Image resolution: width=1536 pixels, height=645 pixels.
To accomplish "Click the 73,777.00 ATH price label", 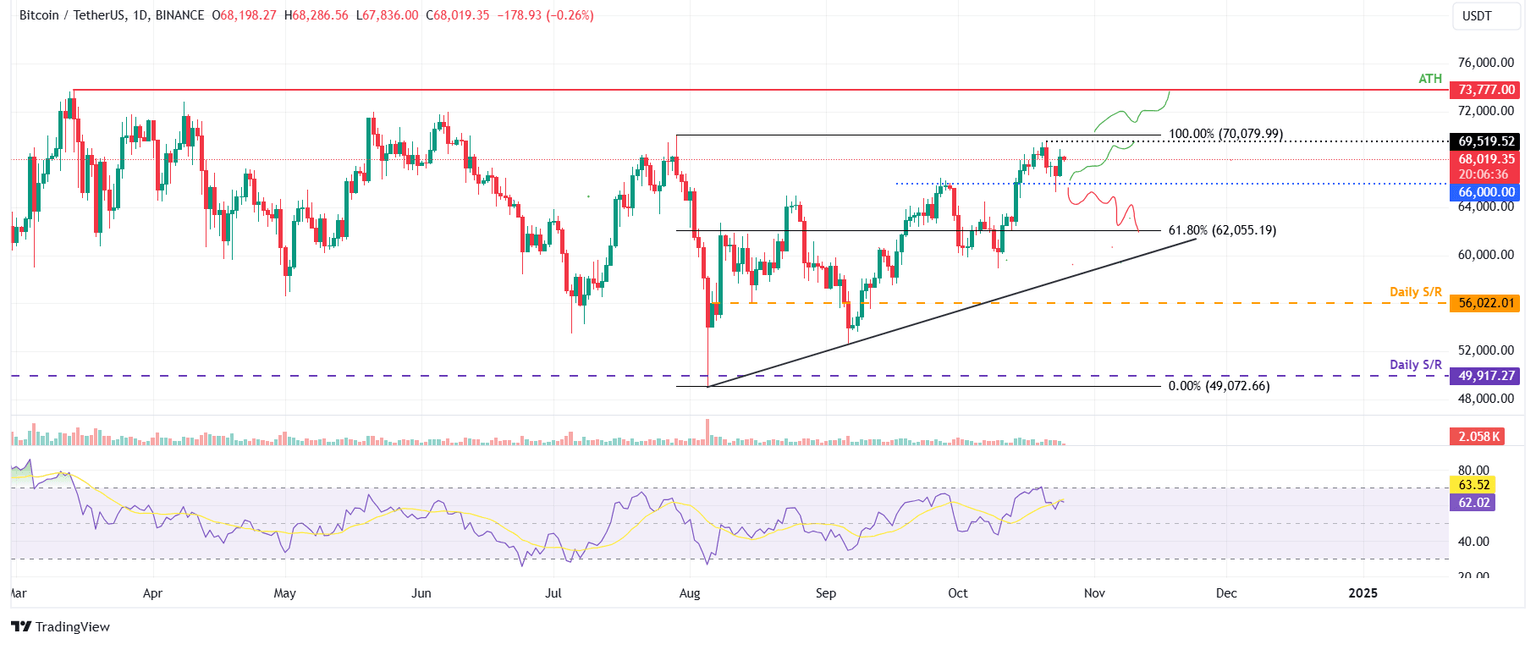I will [1483, 89].
